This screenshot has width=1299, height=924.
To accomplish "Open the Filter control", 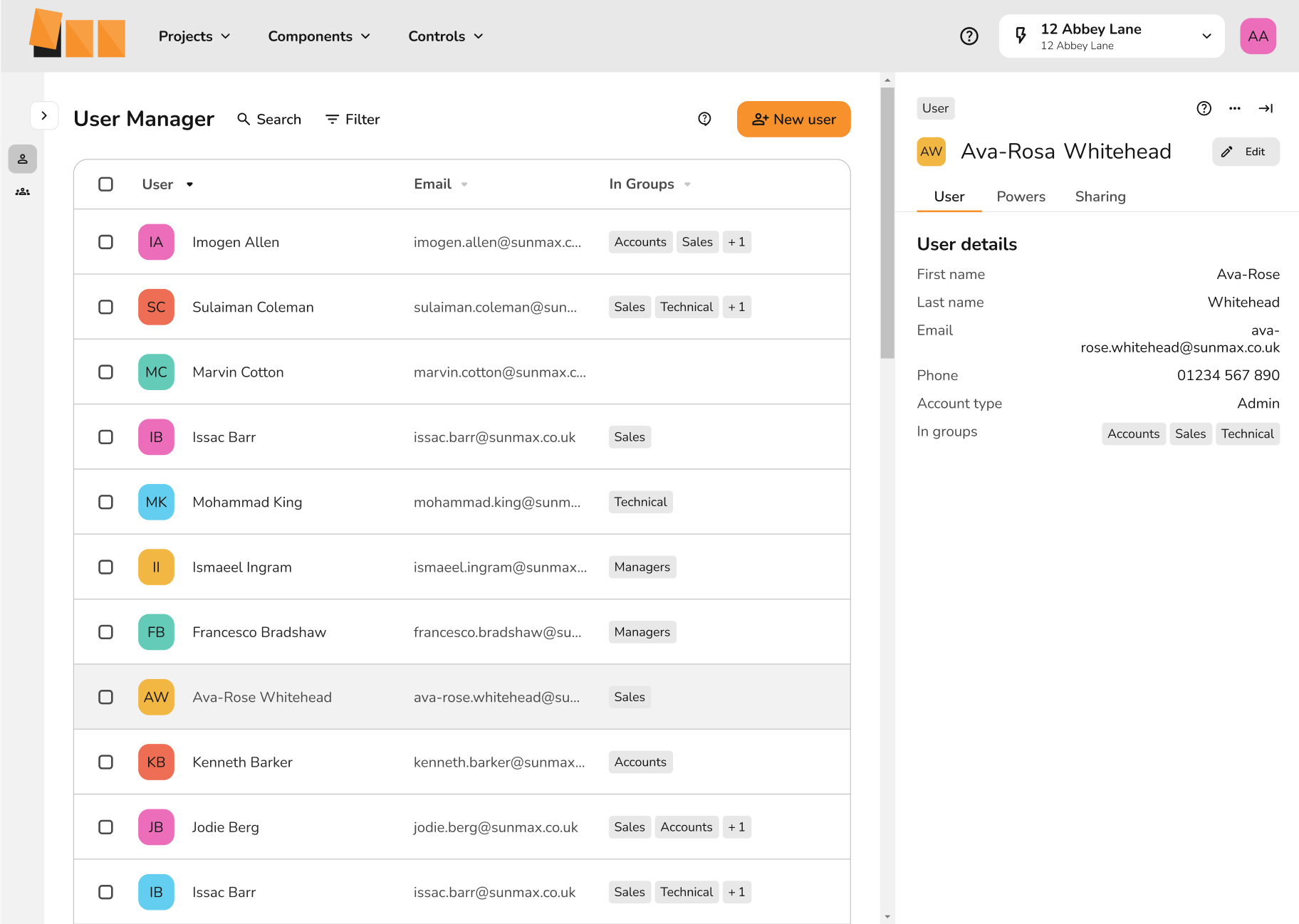I will tap(353, 119).
